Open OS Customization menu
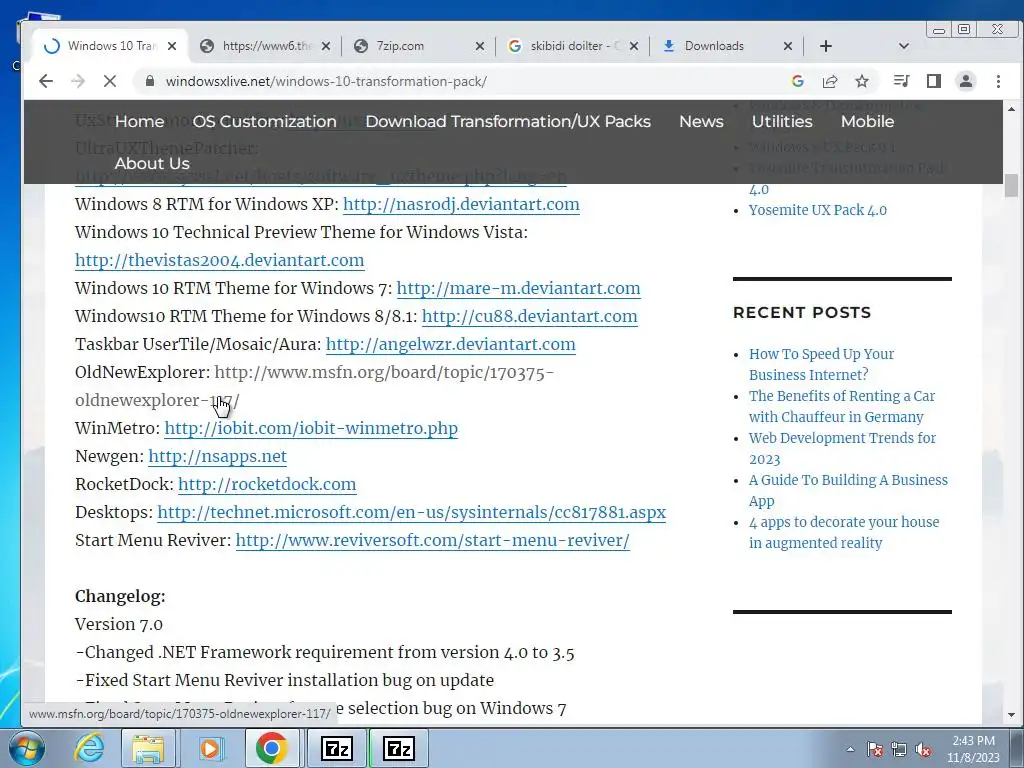Viewport: 1024px width, 768px height. pos(264,121)
